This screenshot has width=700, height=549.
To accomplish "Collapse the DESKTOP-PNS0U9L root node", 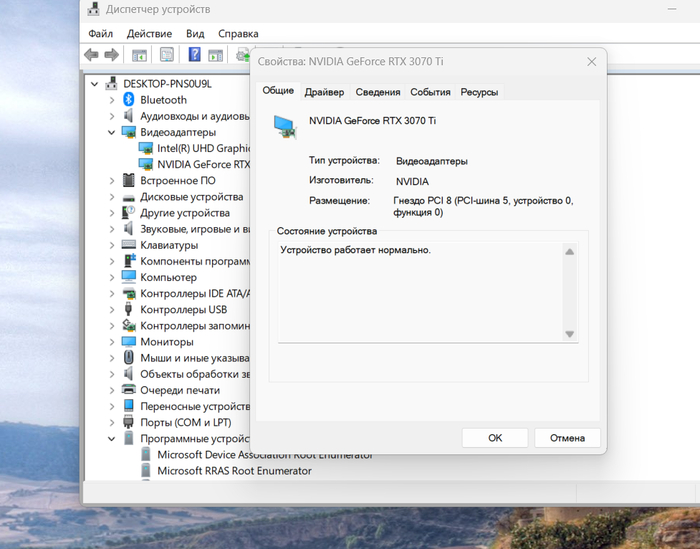I will coord(95,84).
